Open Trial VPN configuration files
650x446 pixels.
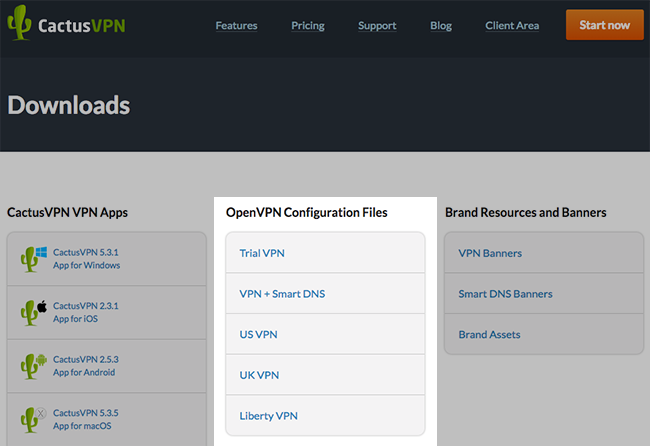(325, 252)
